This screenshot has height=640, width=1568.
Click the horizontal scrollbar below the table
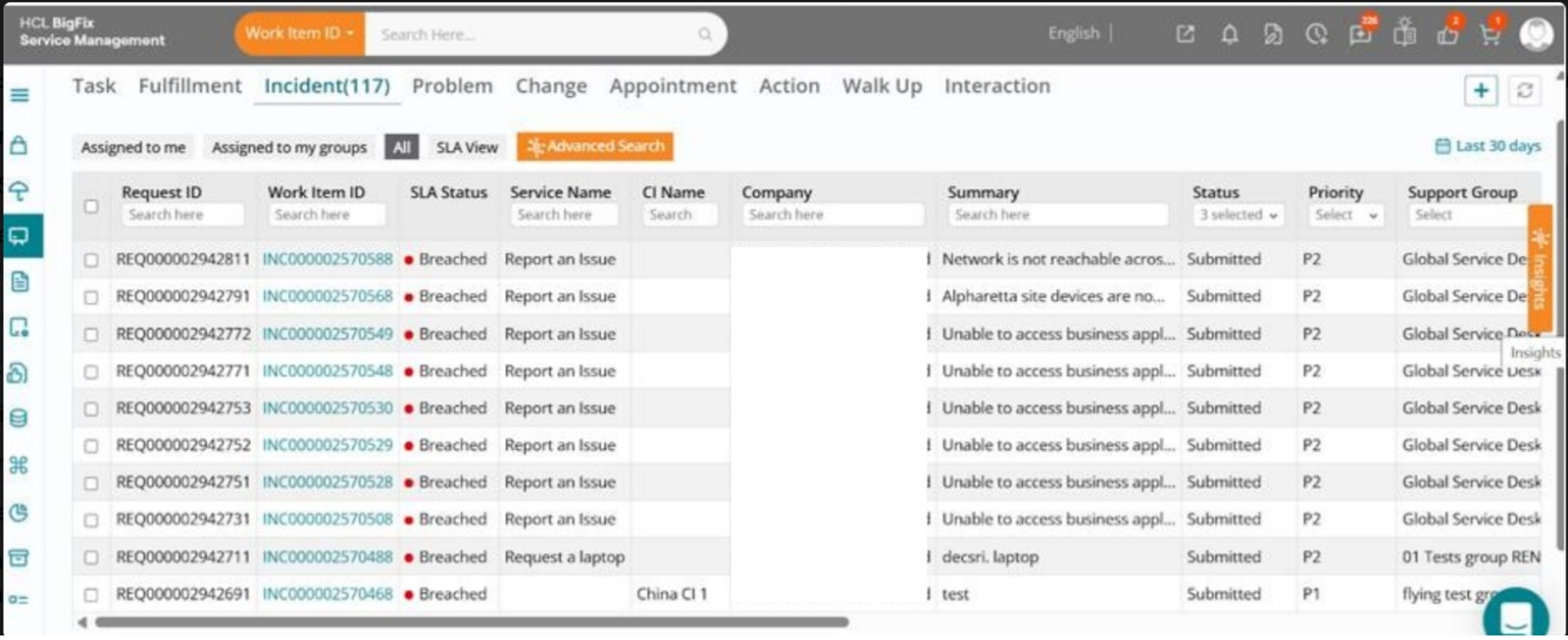pos(471,622)
